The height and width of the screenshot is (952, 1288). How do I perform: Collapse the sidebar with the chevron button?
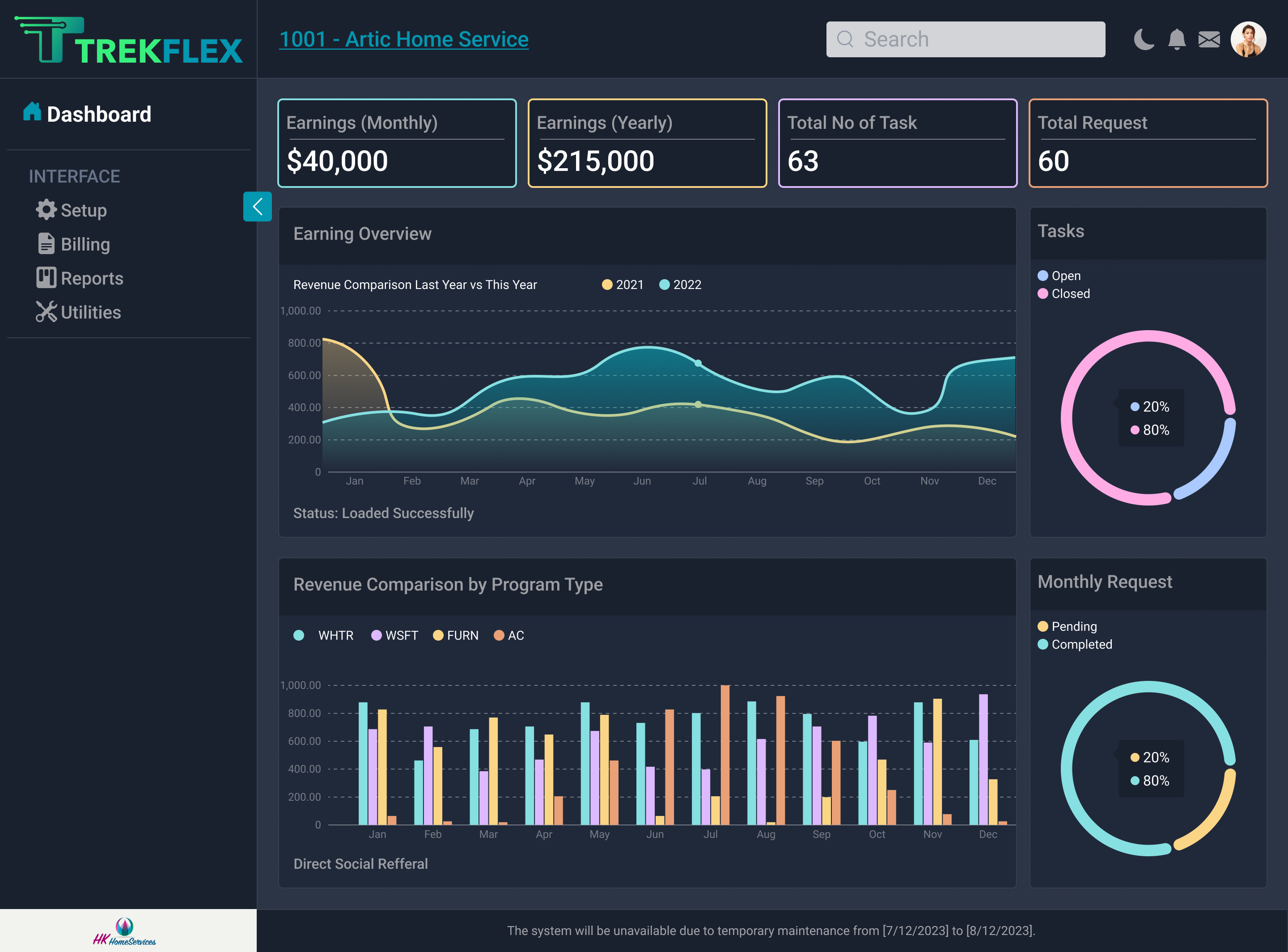pos(258,207)
